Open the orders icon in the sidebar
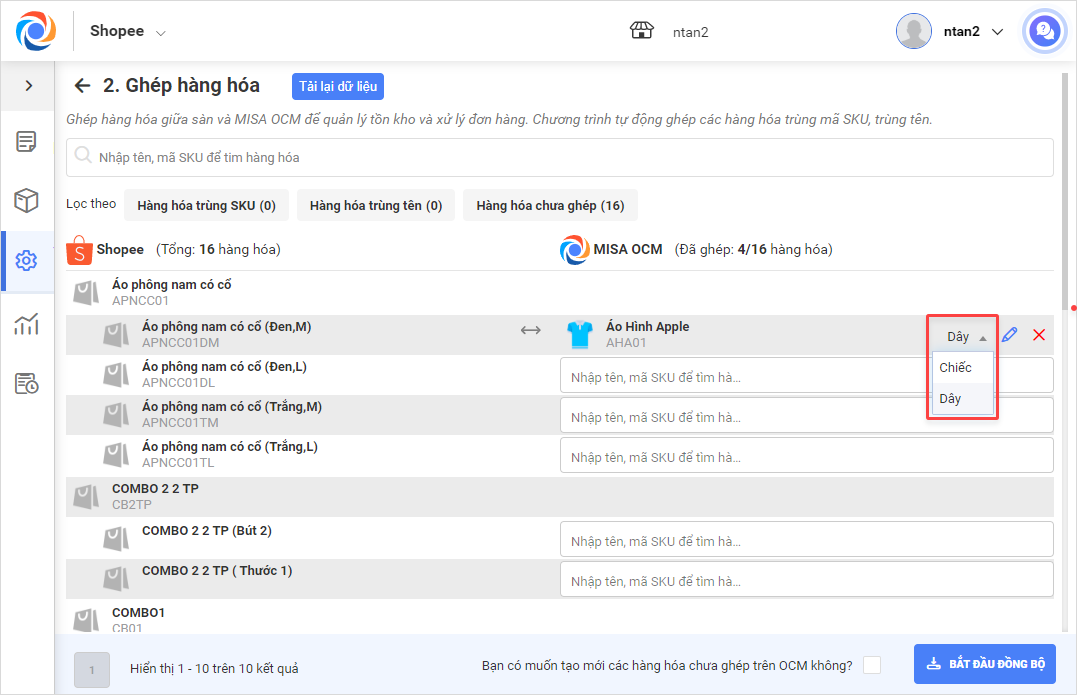Viewport: 1077px width, 695px height. click(x=27, y=142)
